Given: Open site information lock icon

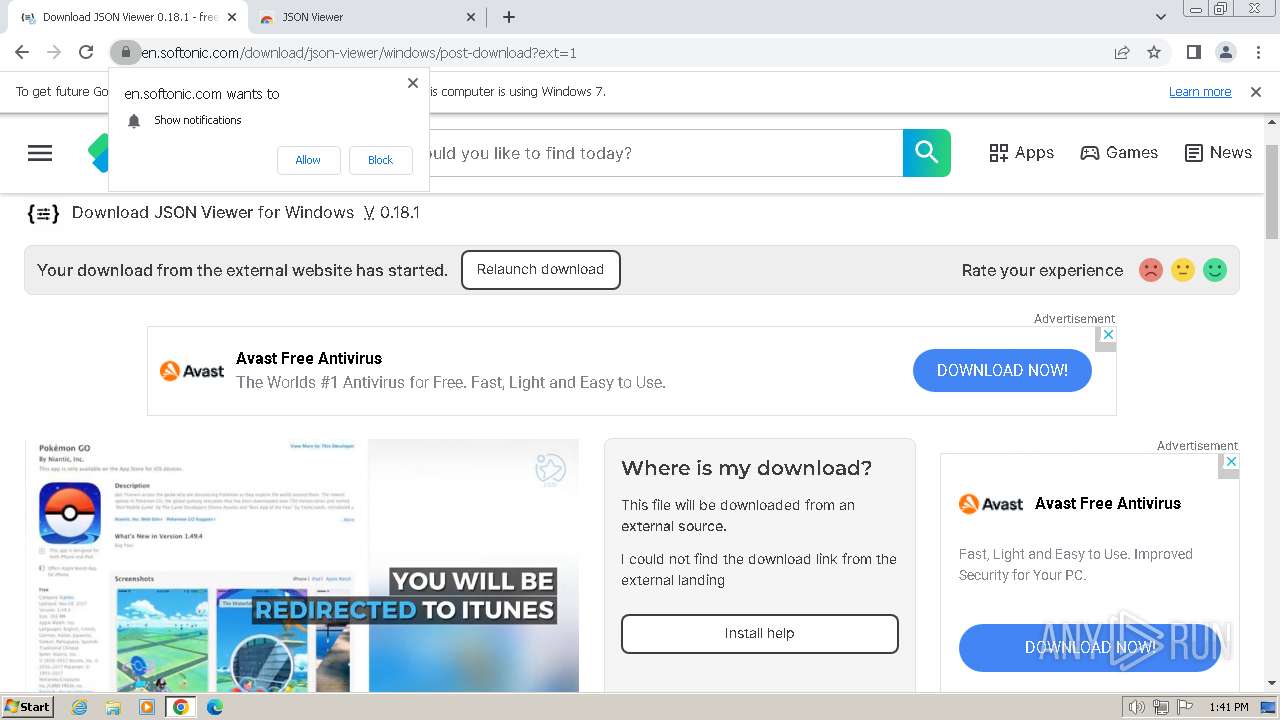Looking at the screenshot, I should click(125, 52).
